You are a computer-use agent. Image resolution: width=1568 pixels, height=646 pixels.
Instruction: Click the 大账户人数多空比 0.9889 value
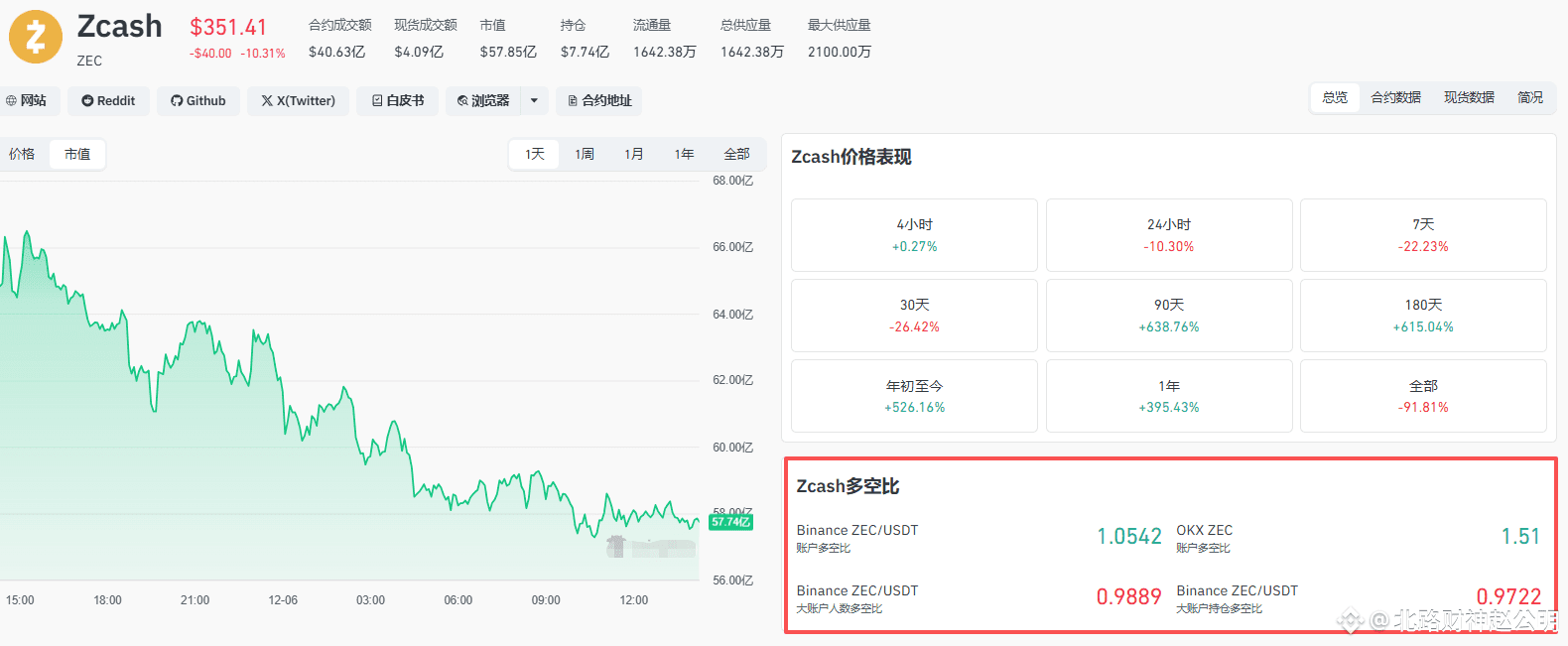click(1128, 596)
